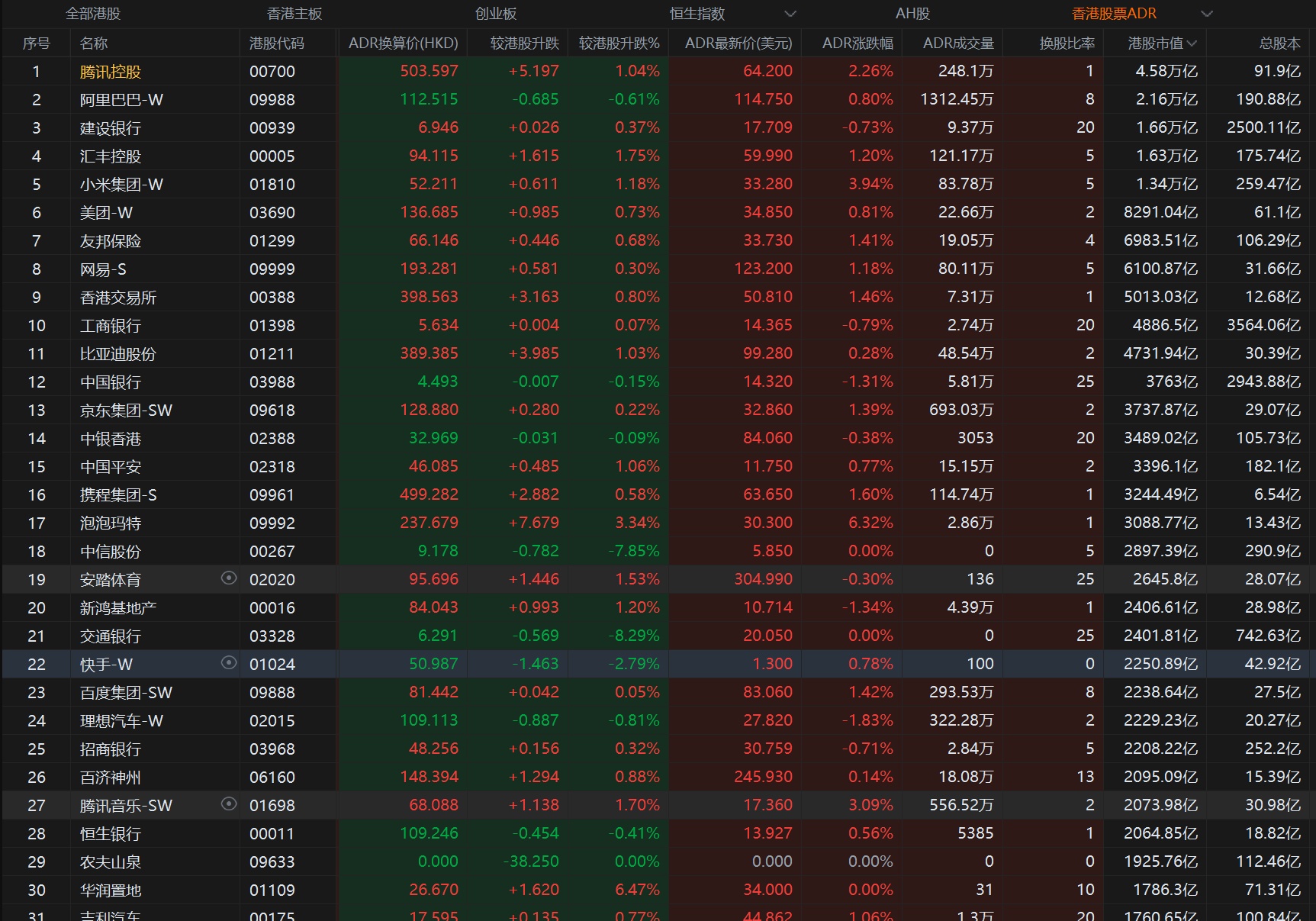Click the circle icon in 快手-W row

228,663
